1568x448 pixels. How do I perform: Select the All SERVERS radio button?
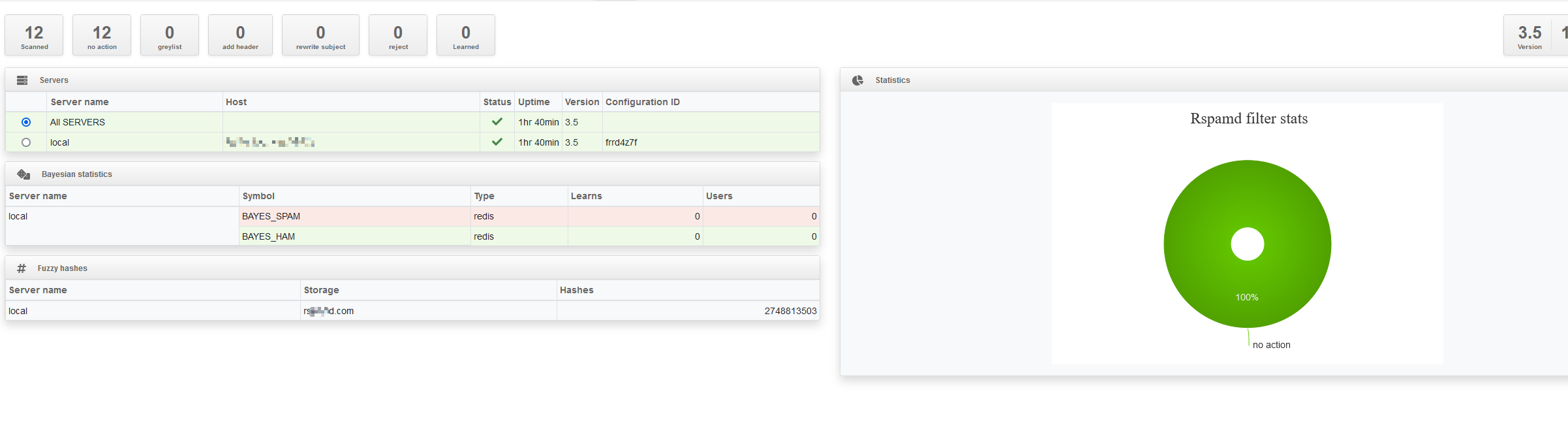pyautogui.click(x=26, y=122)
